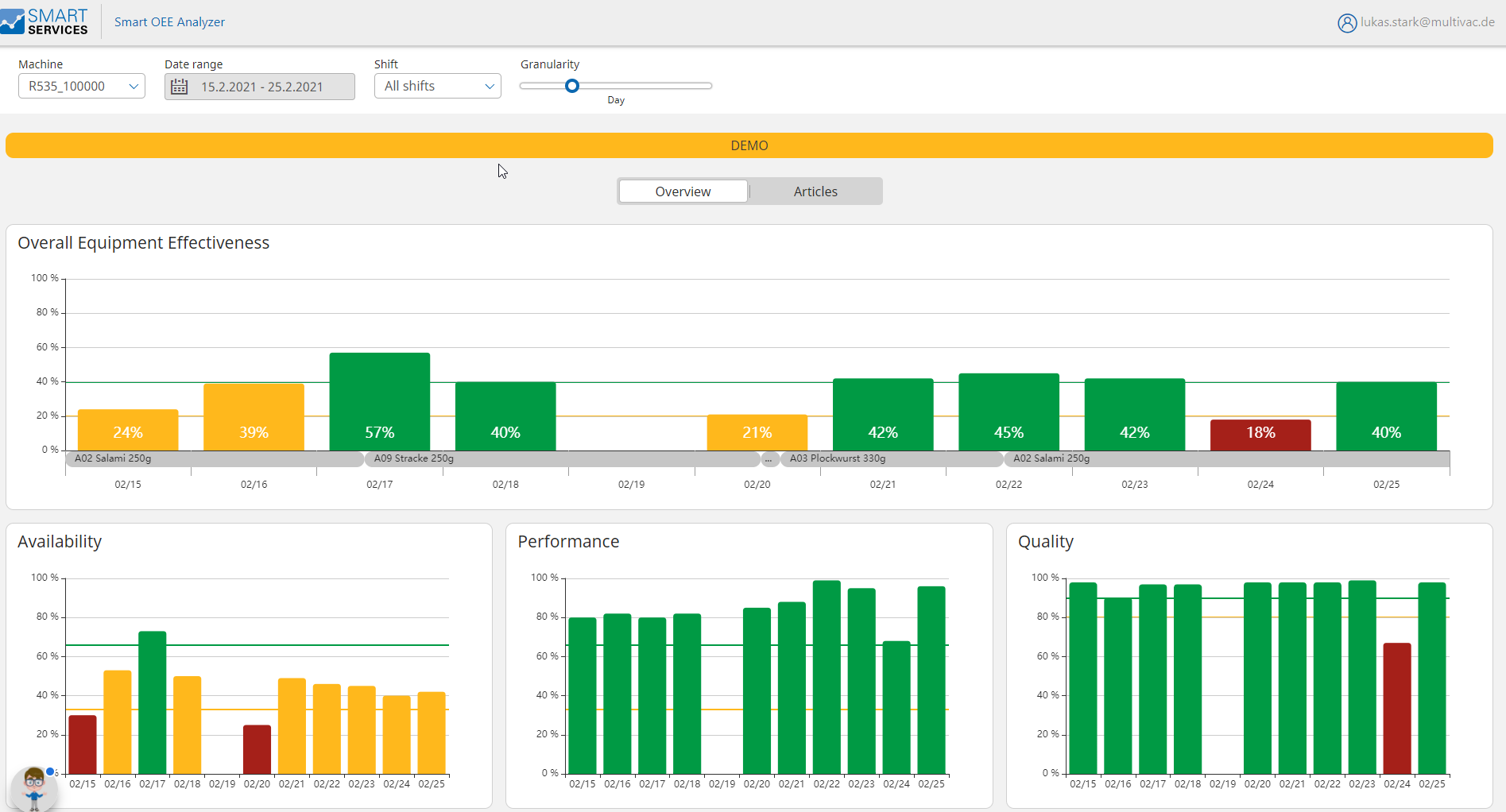Click the Smart Services logo icon
Screen dimensions: 1506x812
click(x=14, y=22)
